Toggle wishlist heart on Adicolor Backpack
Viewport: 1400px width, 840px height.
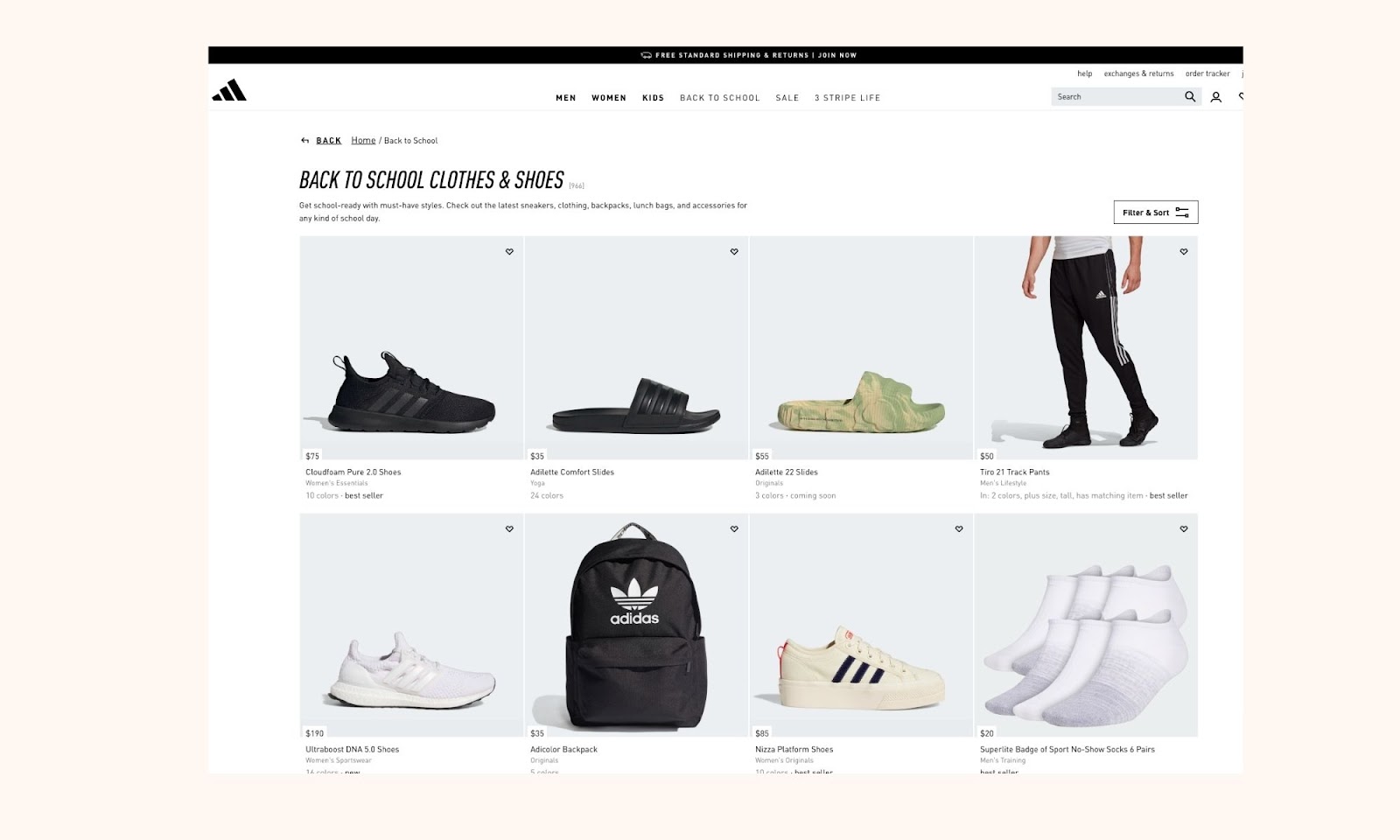point(734,529)
